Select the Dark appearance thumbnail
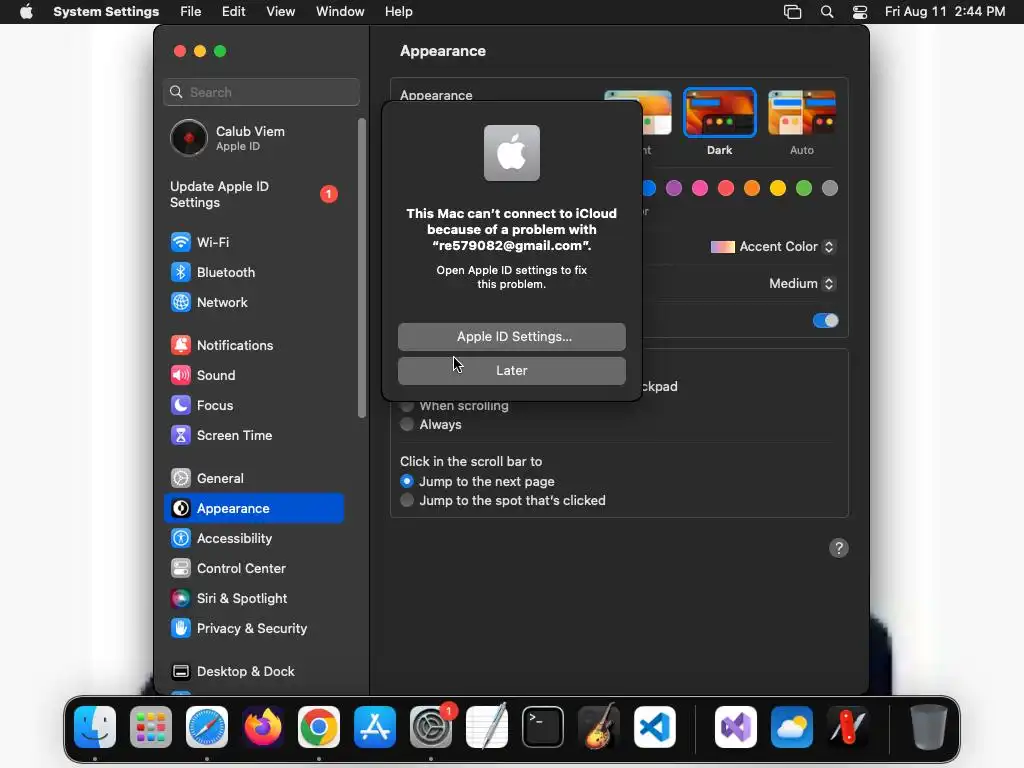 click(x=720, y=112)
